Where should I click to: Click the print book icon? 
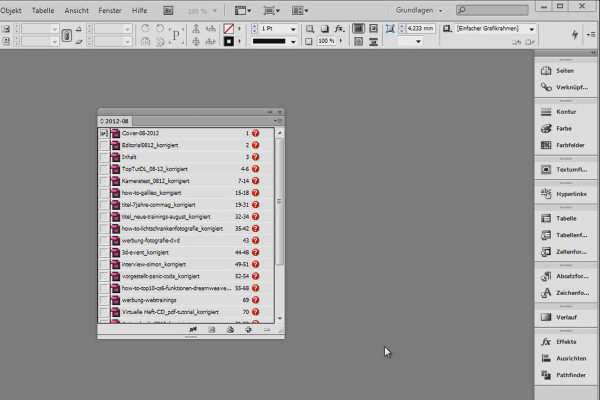pyautogui.click(x=230, y=330)
